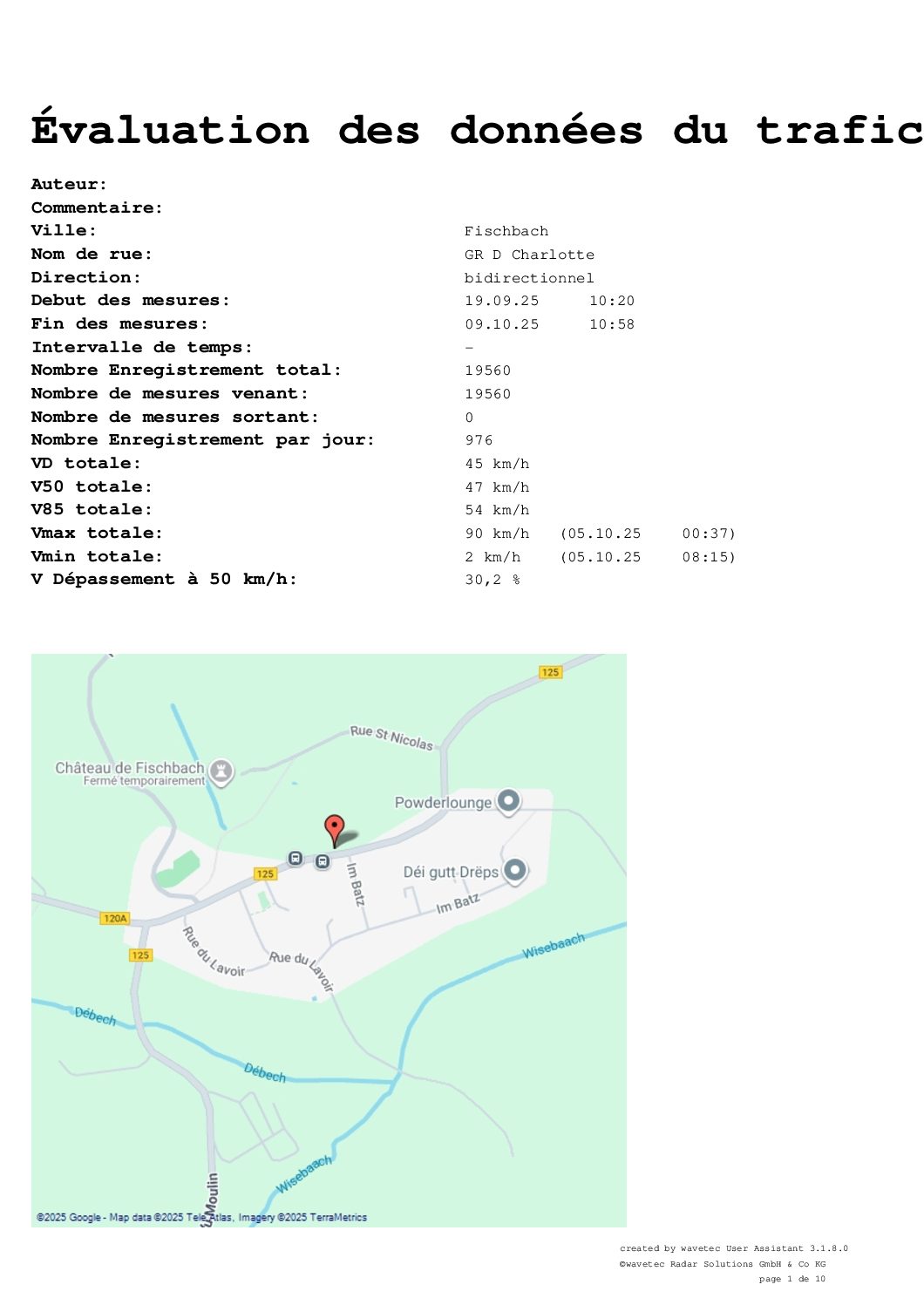The image size is (924, 1305).
Task: Click the 125 road shield near the bus stops
Action: 265,873
